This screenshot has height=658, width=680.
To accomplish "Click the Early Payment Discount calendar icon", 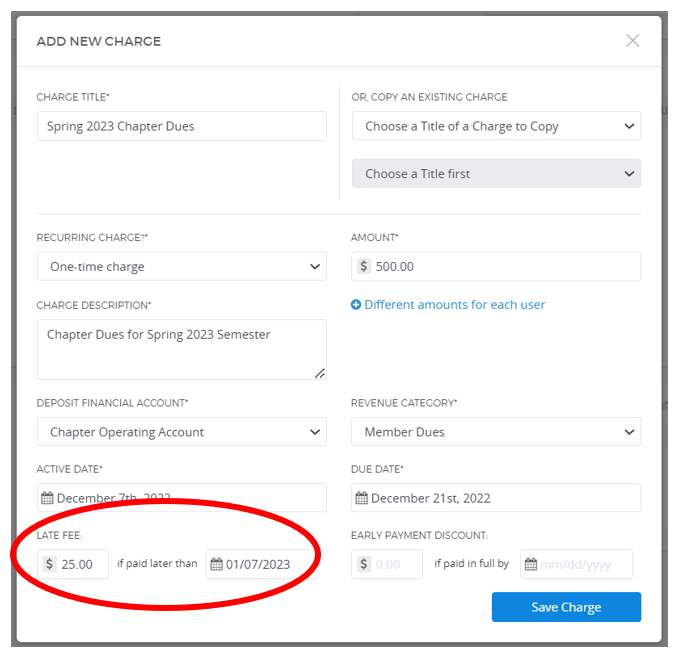I will click(x=531, y=564).
